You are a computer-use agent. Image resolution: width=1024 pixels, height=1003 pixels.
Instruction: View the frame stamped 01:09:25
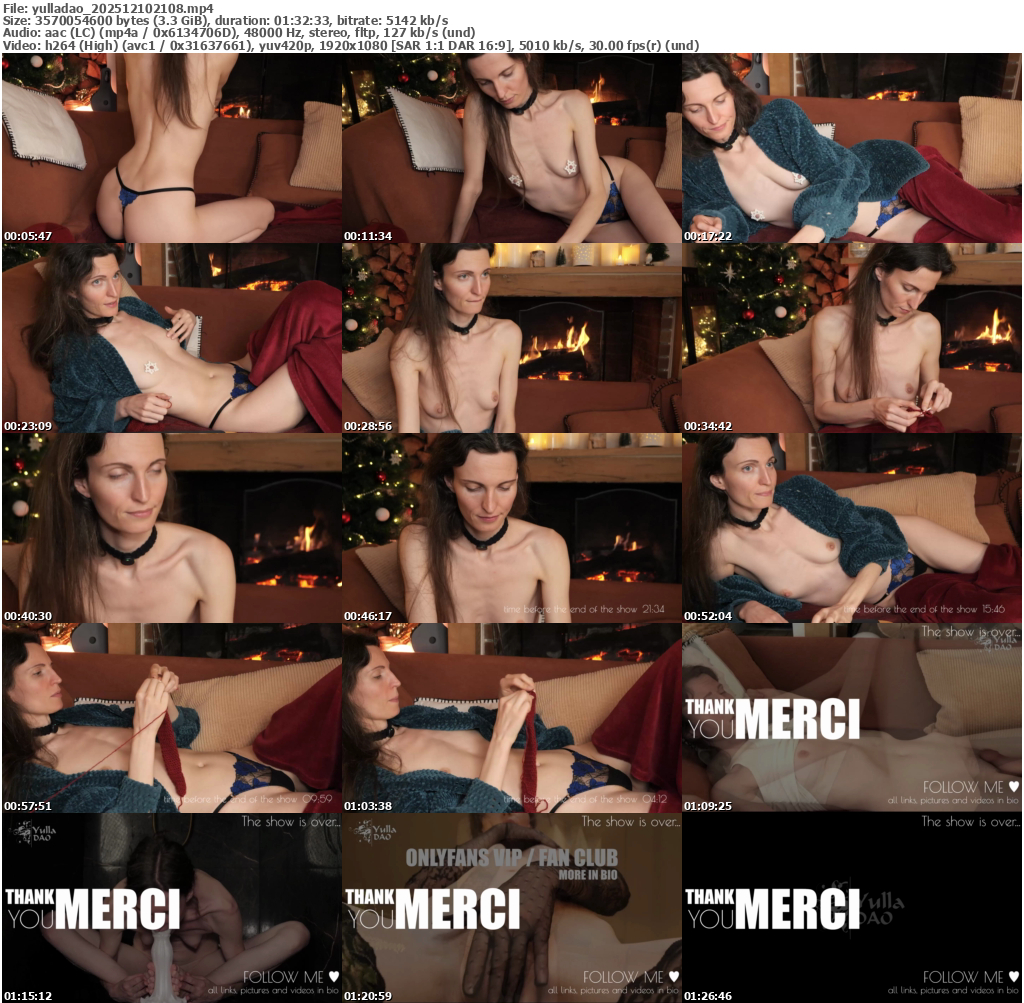tap(852, 718)
